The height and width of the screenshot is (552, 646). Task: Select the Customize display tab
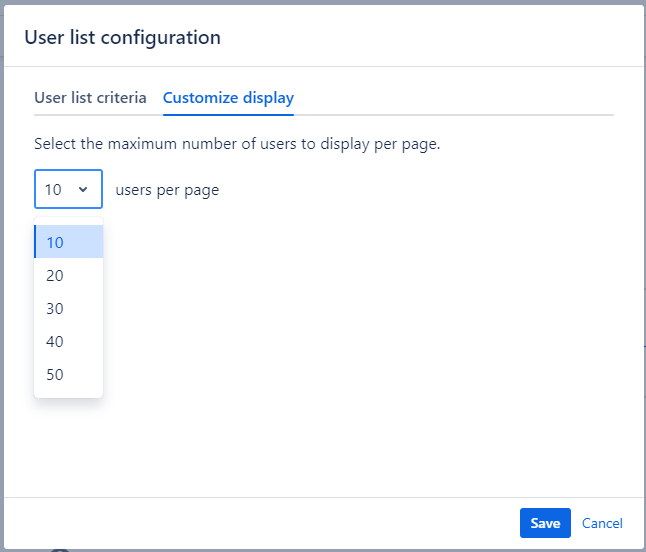tap(228, 98)
